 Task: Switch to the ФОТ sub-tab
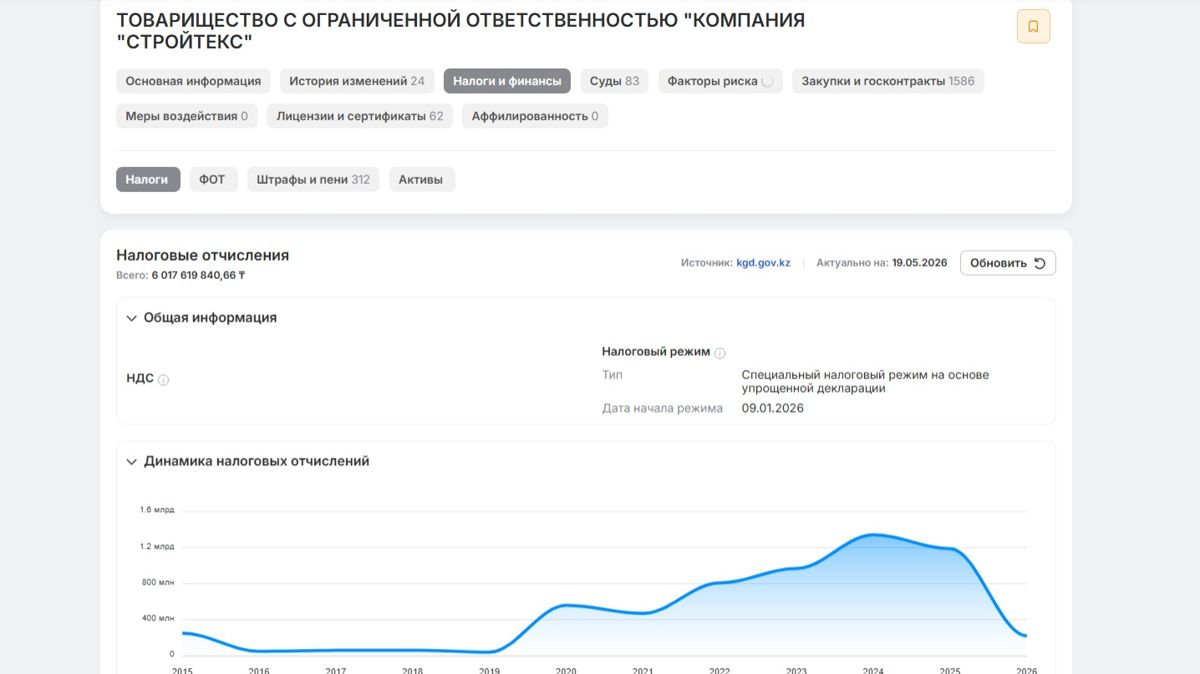tap(212, 180)
